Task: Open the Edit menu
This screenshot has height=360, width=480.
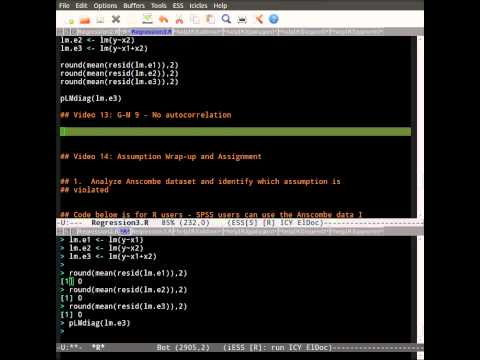Action: (81, 6)
